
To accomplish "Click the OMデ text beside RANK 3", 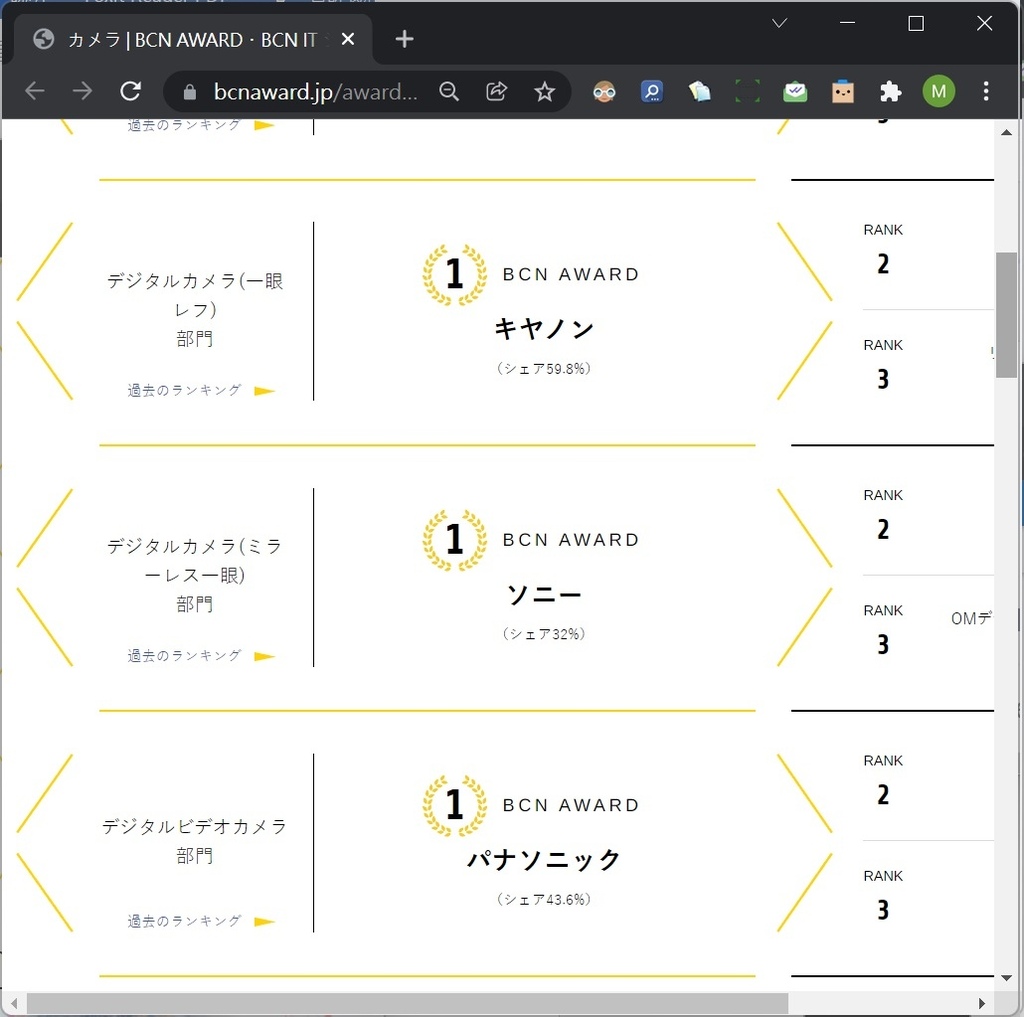I will point(972,618).
